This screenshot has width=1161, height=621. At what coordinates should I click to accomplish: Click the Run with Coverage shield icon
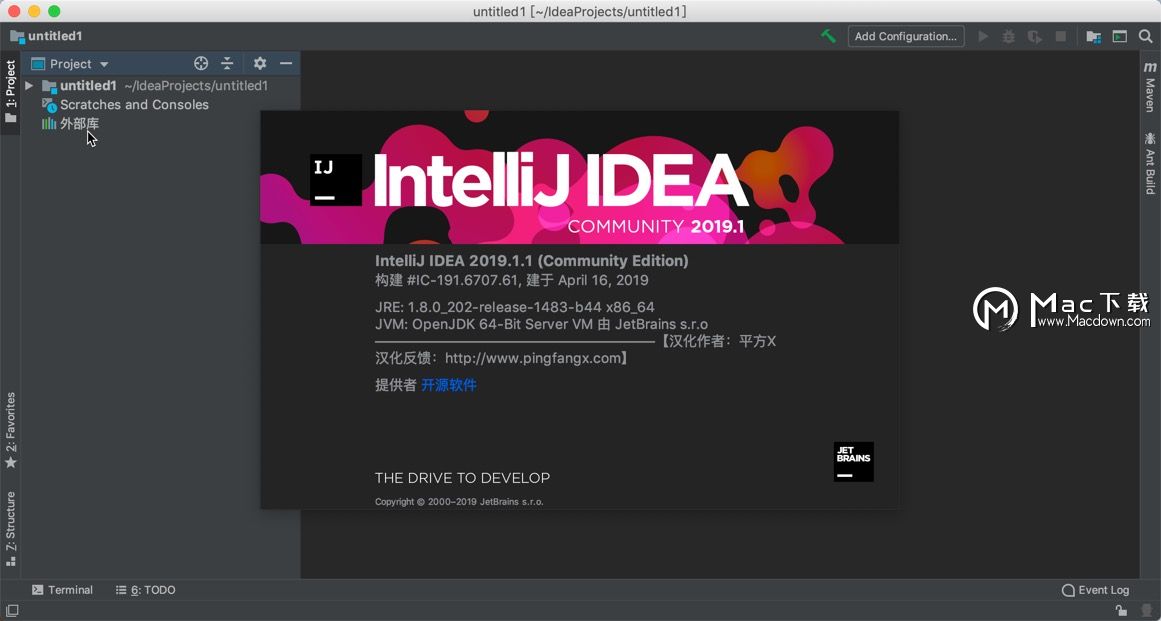(x=1034, y=36)
